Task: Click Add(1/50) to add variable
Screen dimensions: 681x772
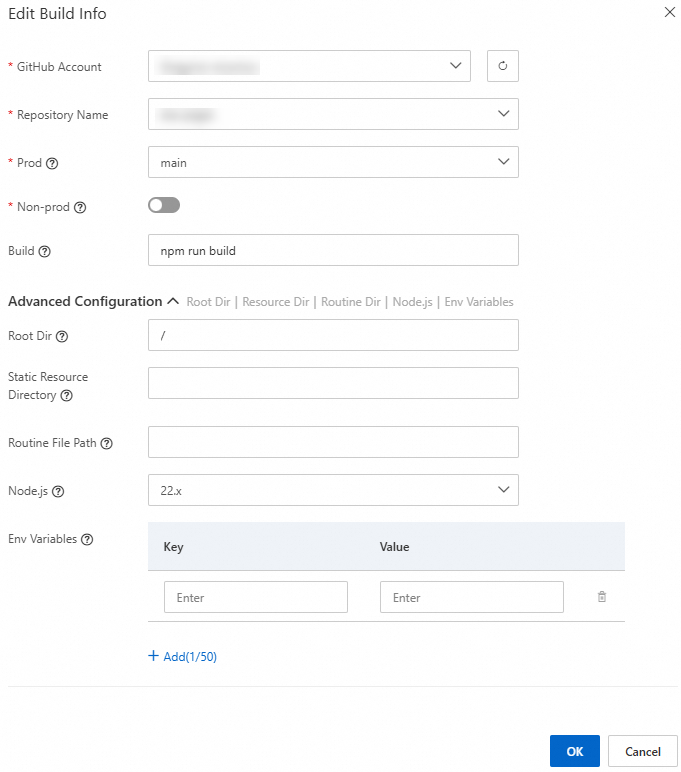Action: click(183, 656)
